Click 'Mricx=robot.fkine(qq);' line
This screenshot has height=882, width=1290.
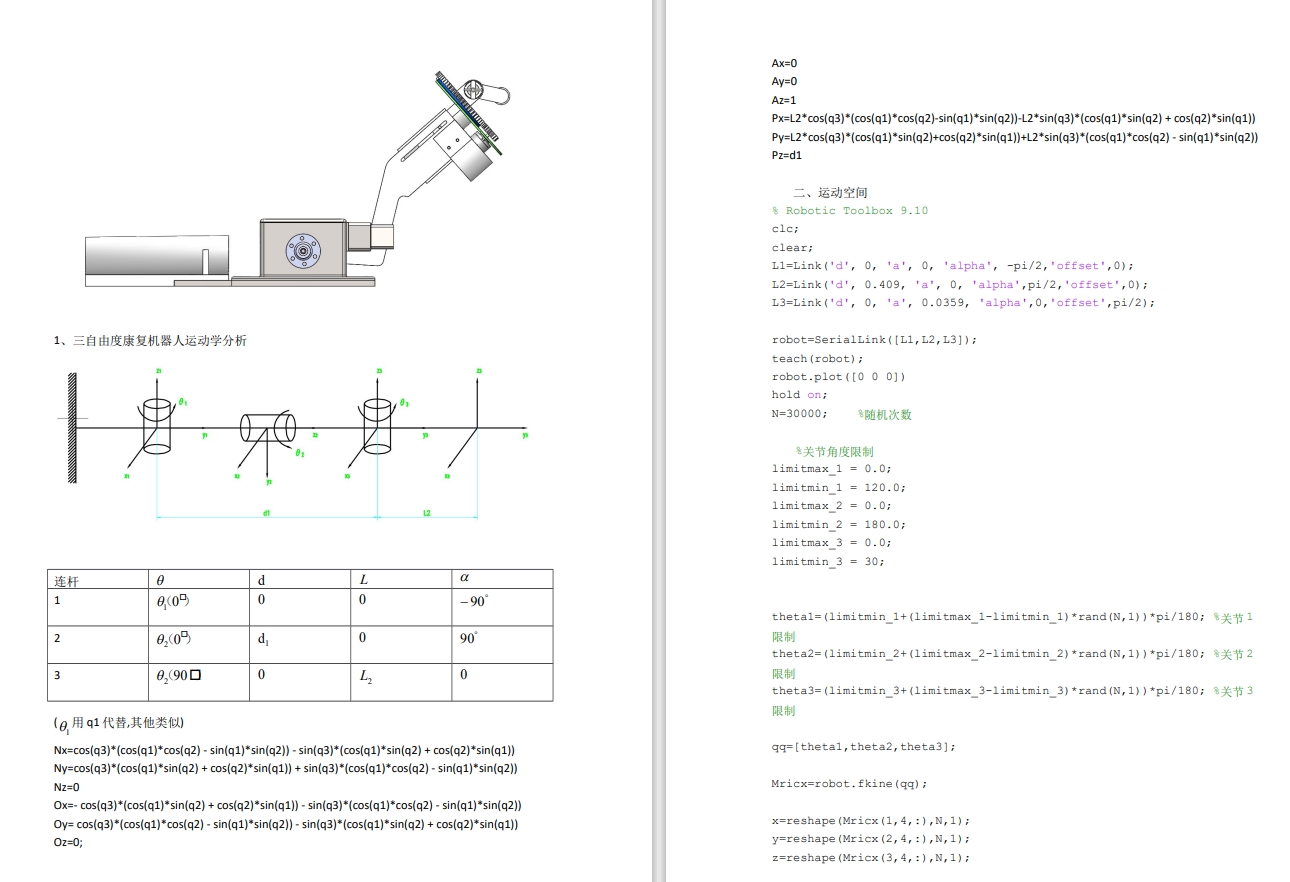(849, 784)
